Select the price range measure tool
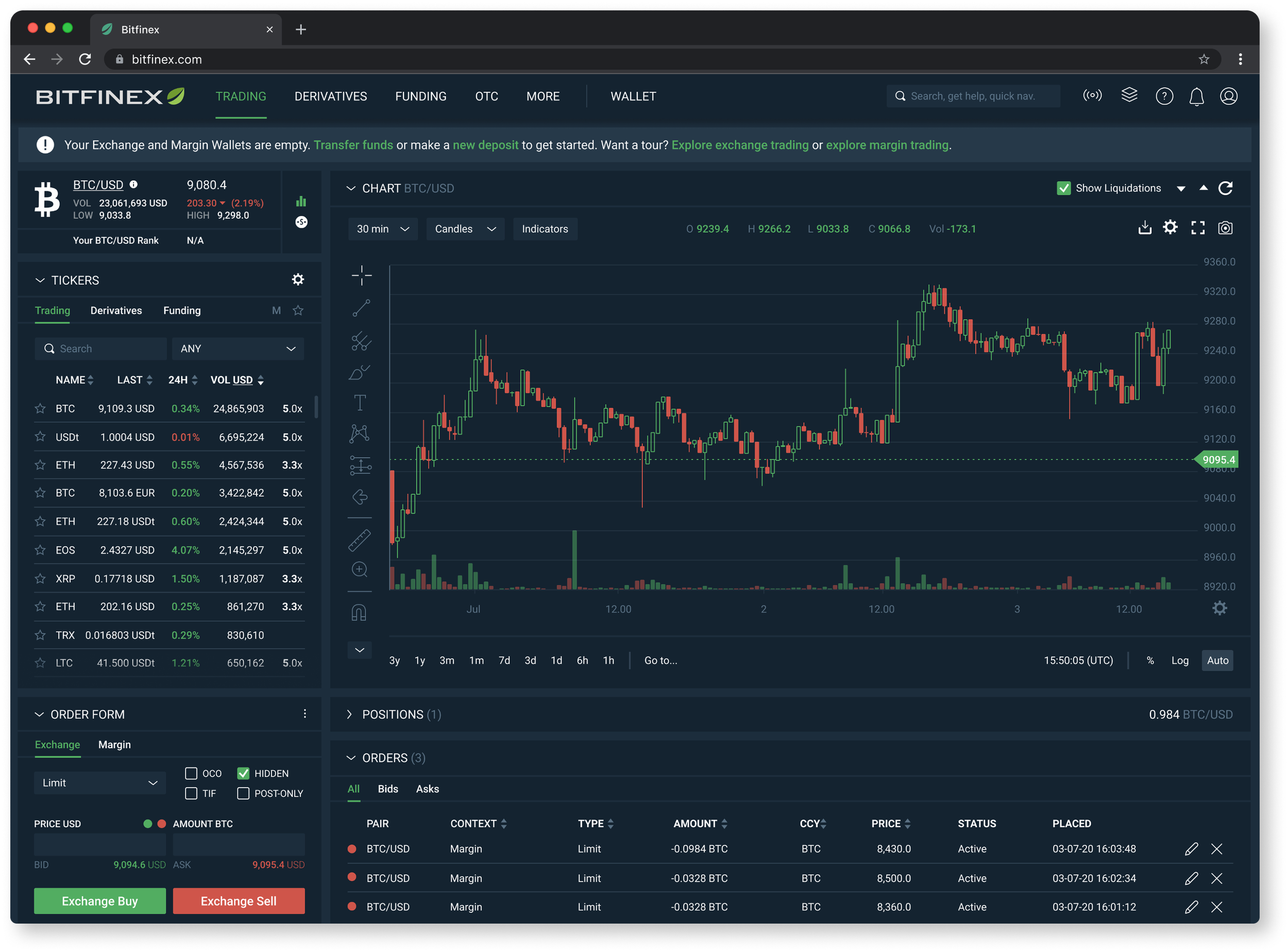Viewport: 1288px width, 952px height. 361,465
